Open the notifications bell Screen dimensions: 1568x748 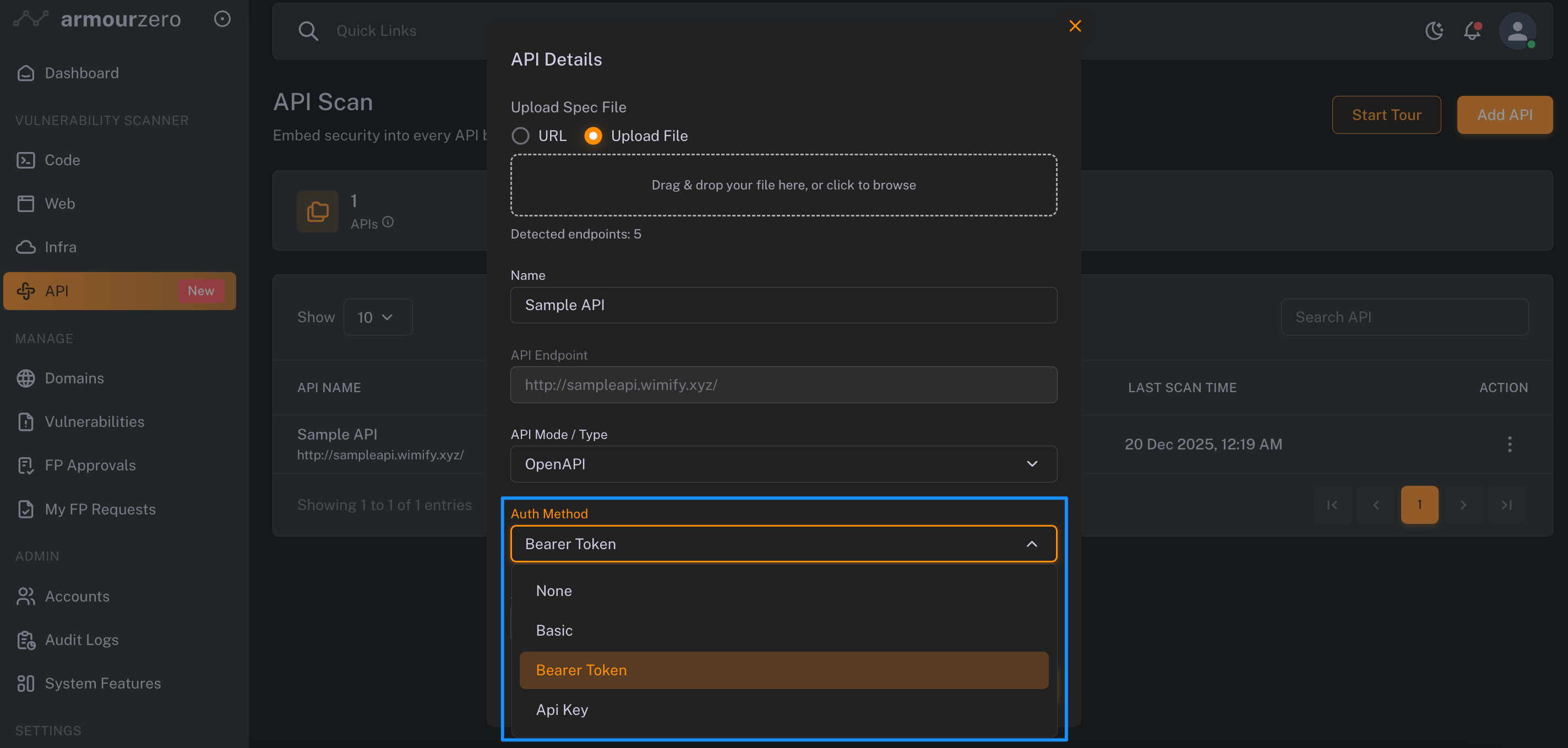click(1472, 30)
